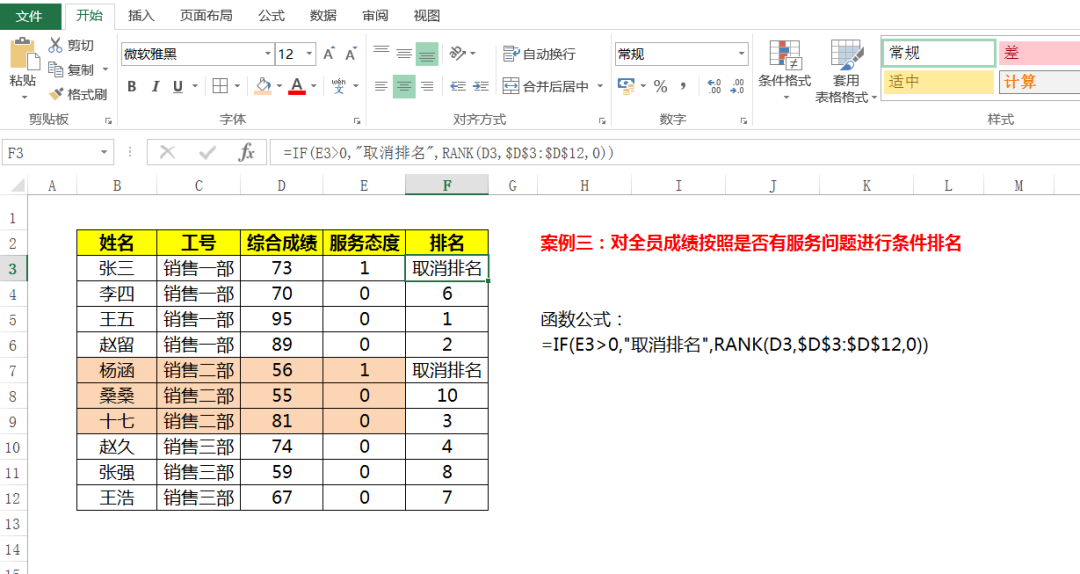Select the 王浩 name cell
Image resolution: width=1080 pixels, height=574 pixels.
pos(116,498)
